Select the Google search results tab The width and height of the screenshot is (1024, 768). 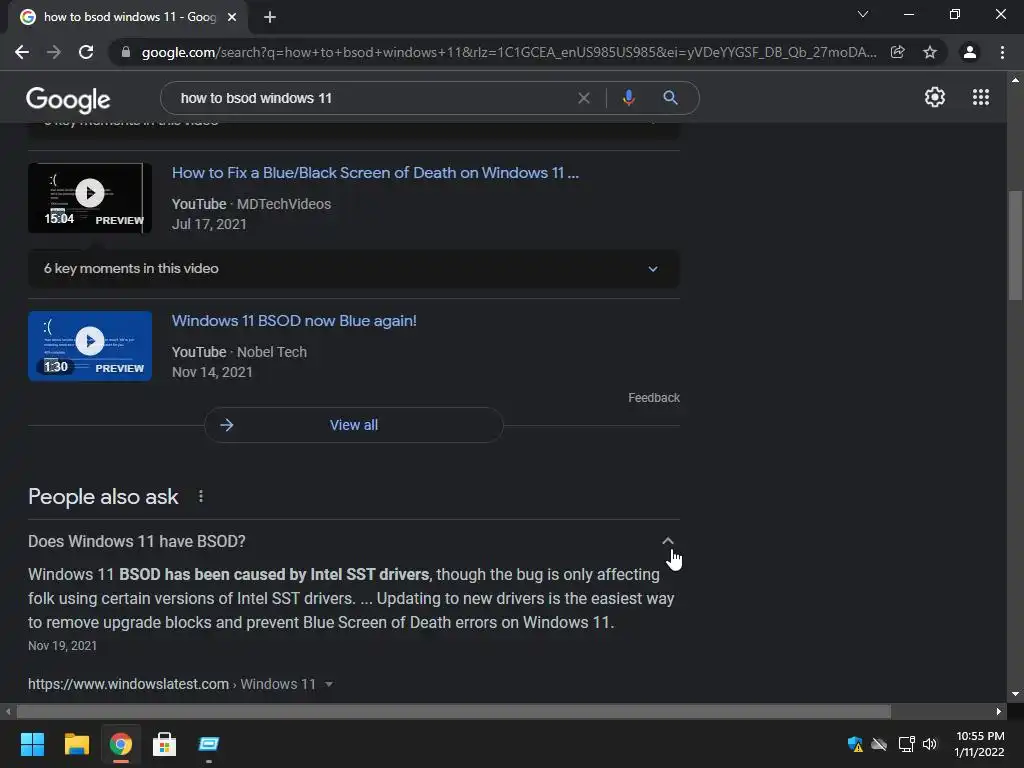pyautogui.click(x=128, y=18)
